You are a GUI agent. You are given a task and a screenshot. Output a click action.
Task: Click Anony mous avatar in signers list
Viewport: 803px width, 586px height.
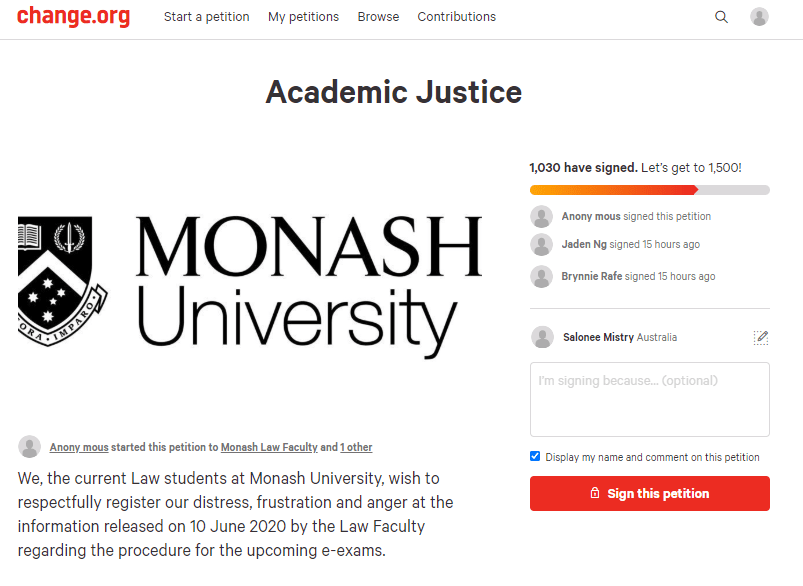pos(542,216)
